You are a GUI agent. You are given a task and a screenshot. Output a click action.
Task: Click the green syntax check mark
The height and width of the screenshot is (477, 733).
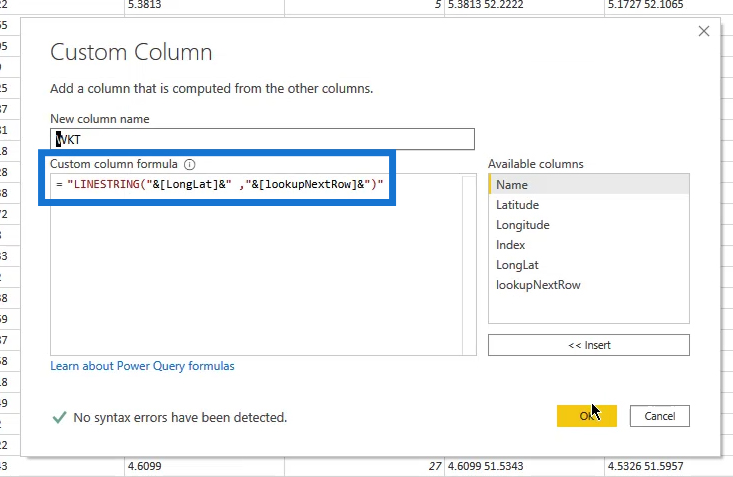(x=59, y=417)
